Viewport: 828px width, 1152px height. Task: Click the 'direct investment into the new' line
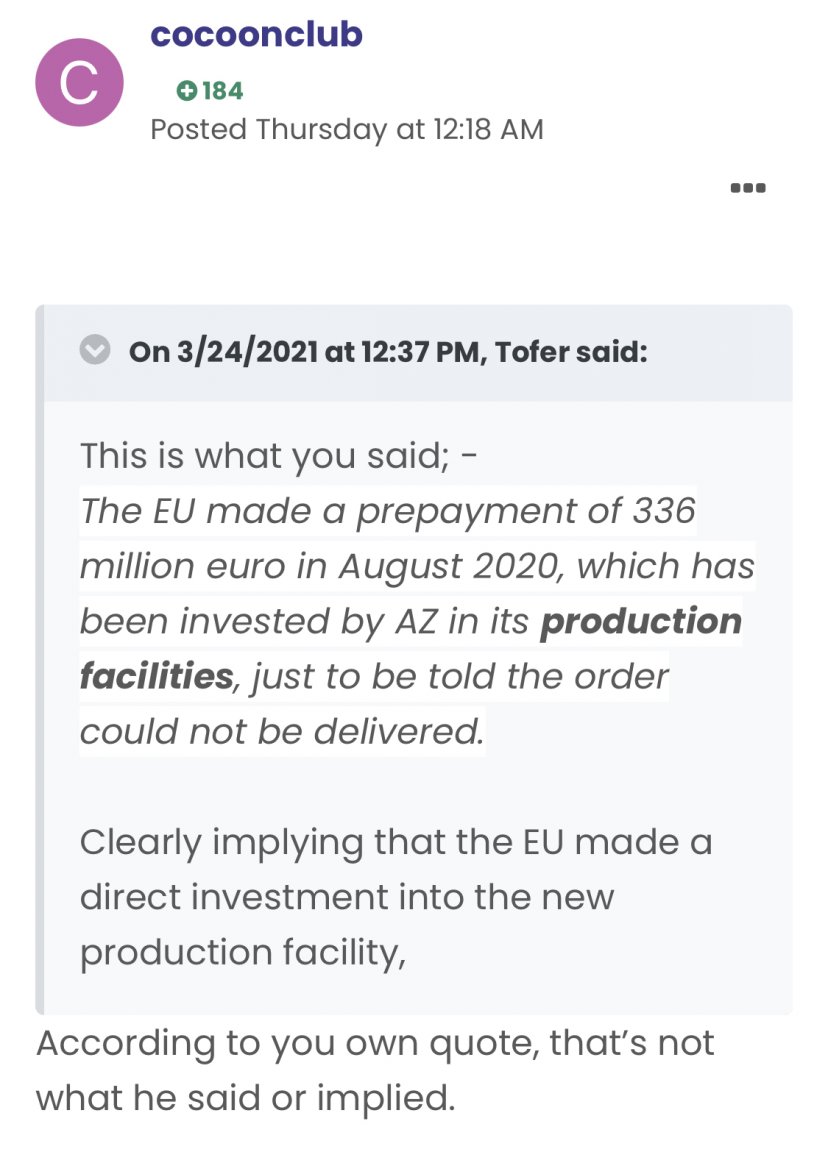coord(346,897)
